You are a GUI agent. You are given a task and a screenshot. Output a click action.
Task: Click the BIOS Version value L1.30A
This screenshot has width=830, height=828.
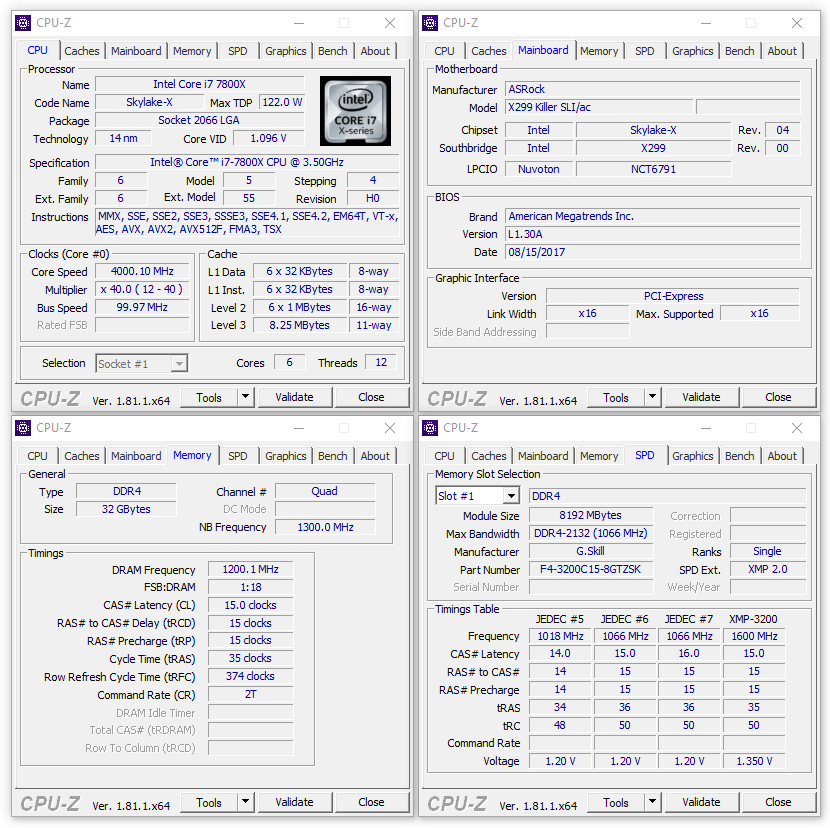tap(652, 234)
